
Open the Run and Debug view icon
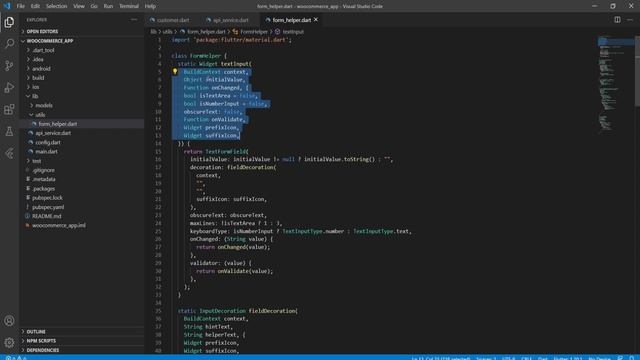click(x=9, y=87)
